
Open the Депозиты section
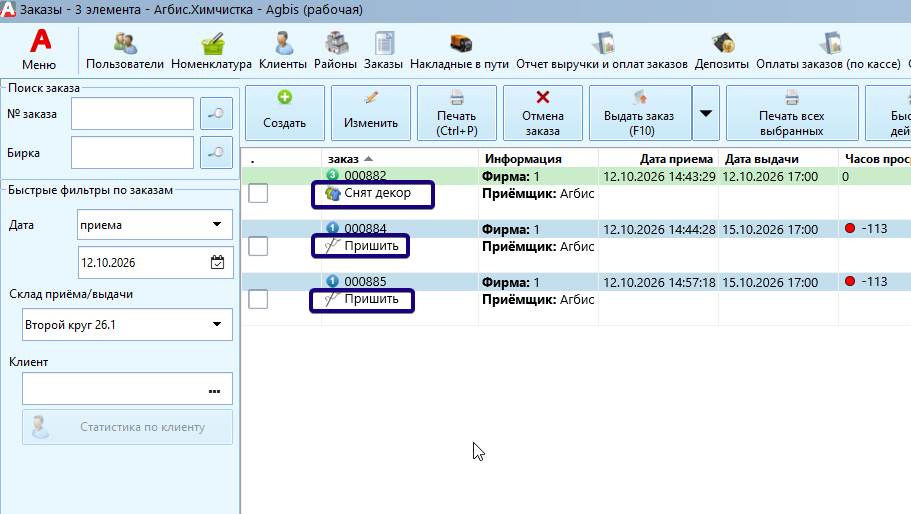[x=722, y=50]
